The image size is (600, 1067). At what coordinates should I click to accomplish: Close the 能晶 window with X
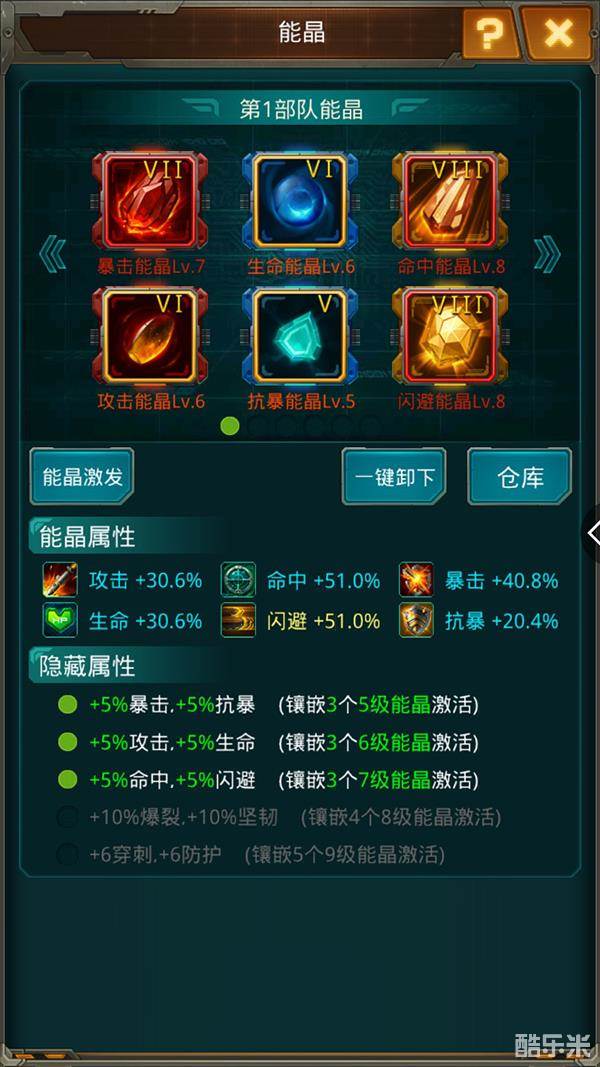[x=558, y=33]
